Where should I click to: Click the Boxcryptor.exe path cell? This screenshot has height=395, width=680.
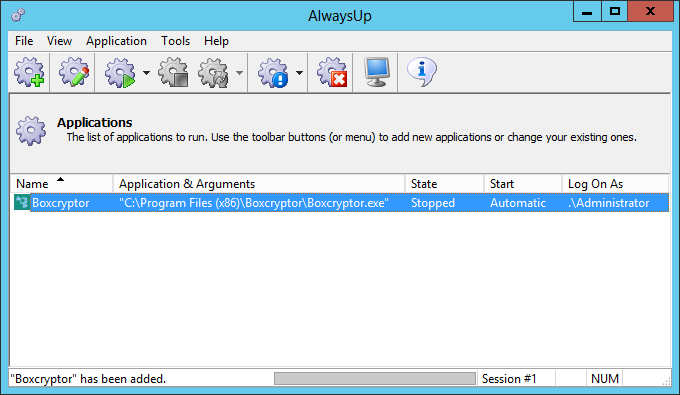254,203
